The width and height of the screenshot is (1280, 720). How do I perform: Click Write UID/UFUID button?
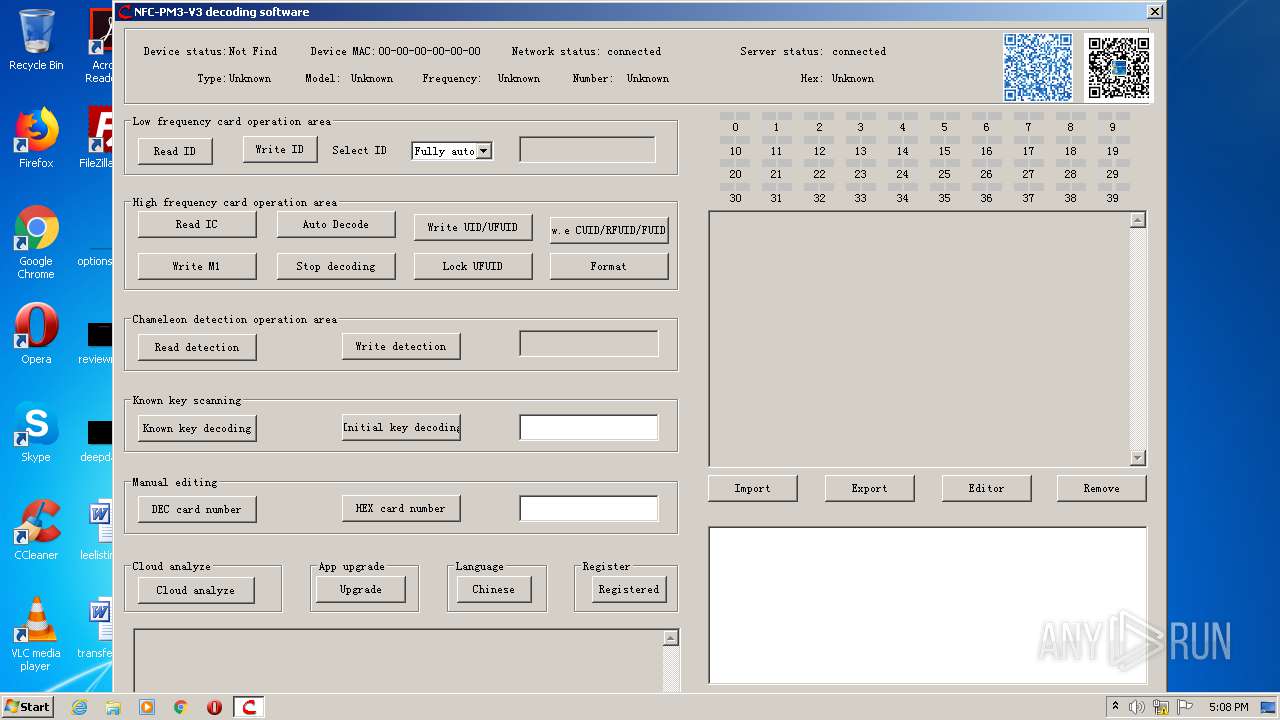(473, 227)
